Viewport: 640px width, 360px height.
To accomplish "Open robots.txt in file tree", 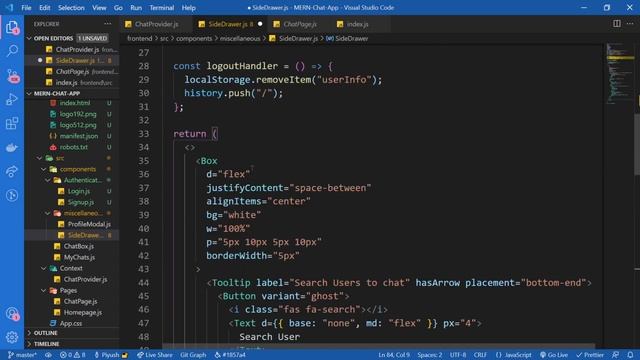I will click(73, 147).
